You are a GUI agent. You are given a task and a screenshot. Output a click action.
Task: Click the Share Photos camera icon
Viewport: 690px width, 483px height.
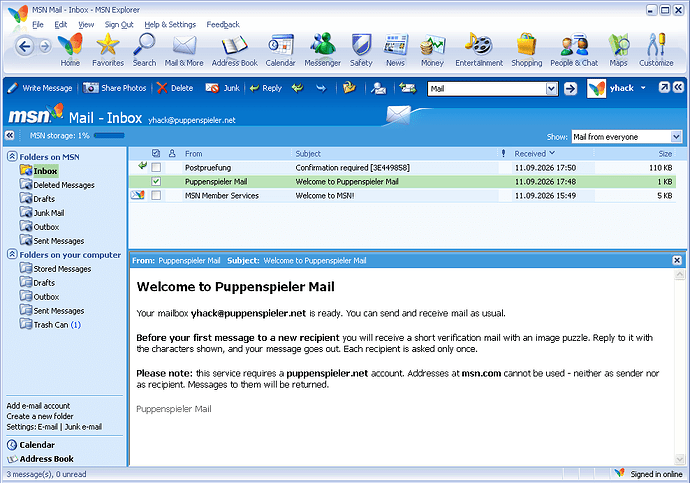(x=91, y=88)
